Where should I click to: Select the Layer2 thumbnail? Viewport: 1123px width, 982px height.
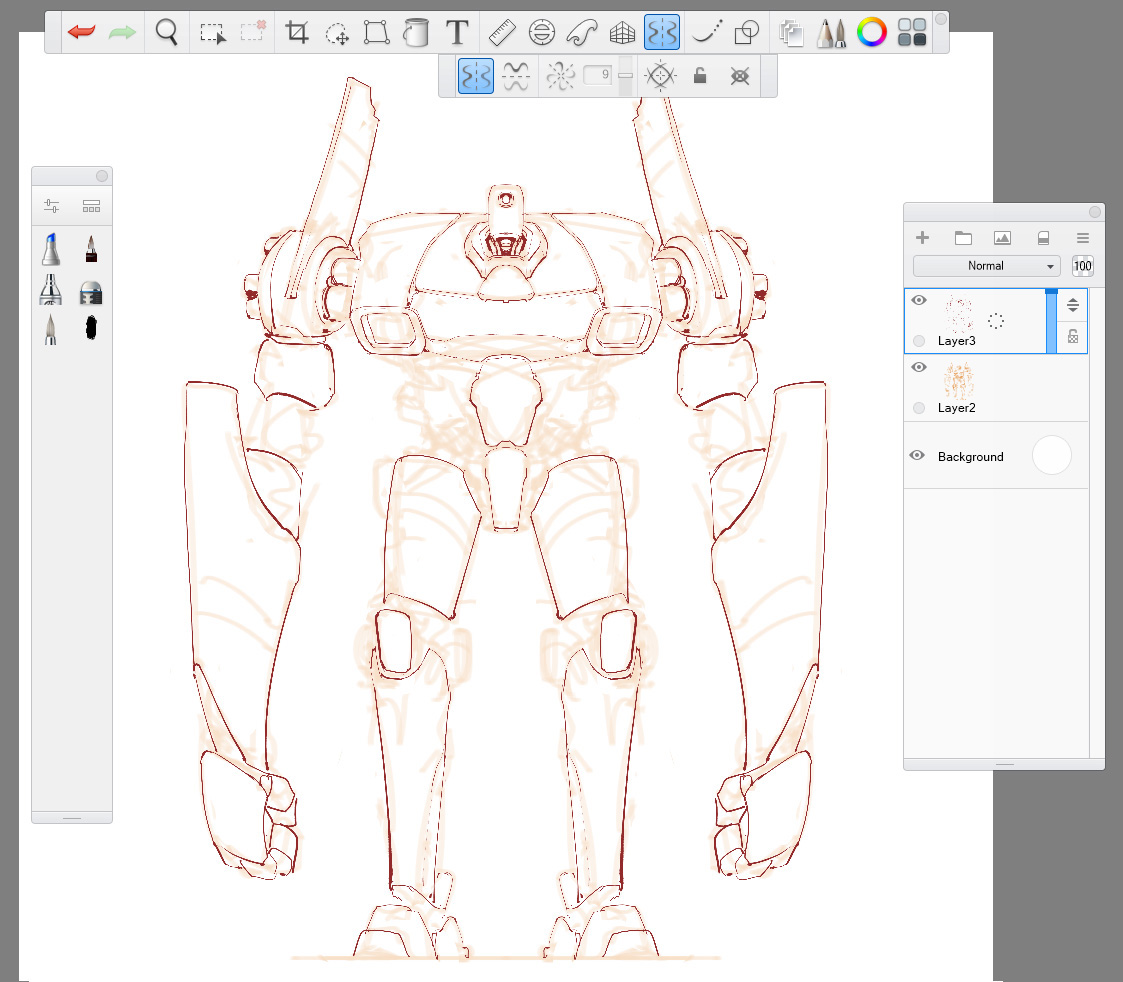click(x=960, y=380)
